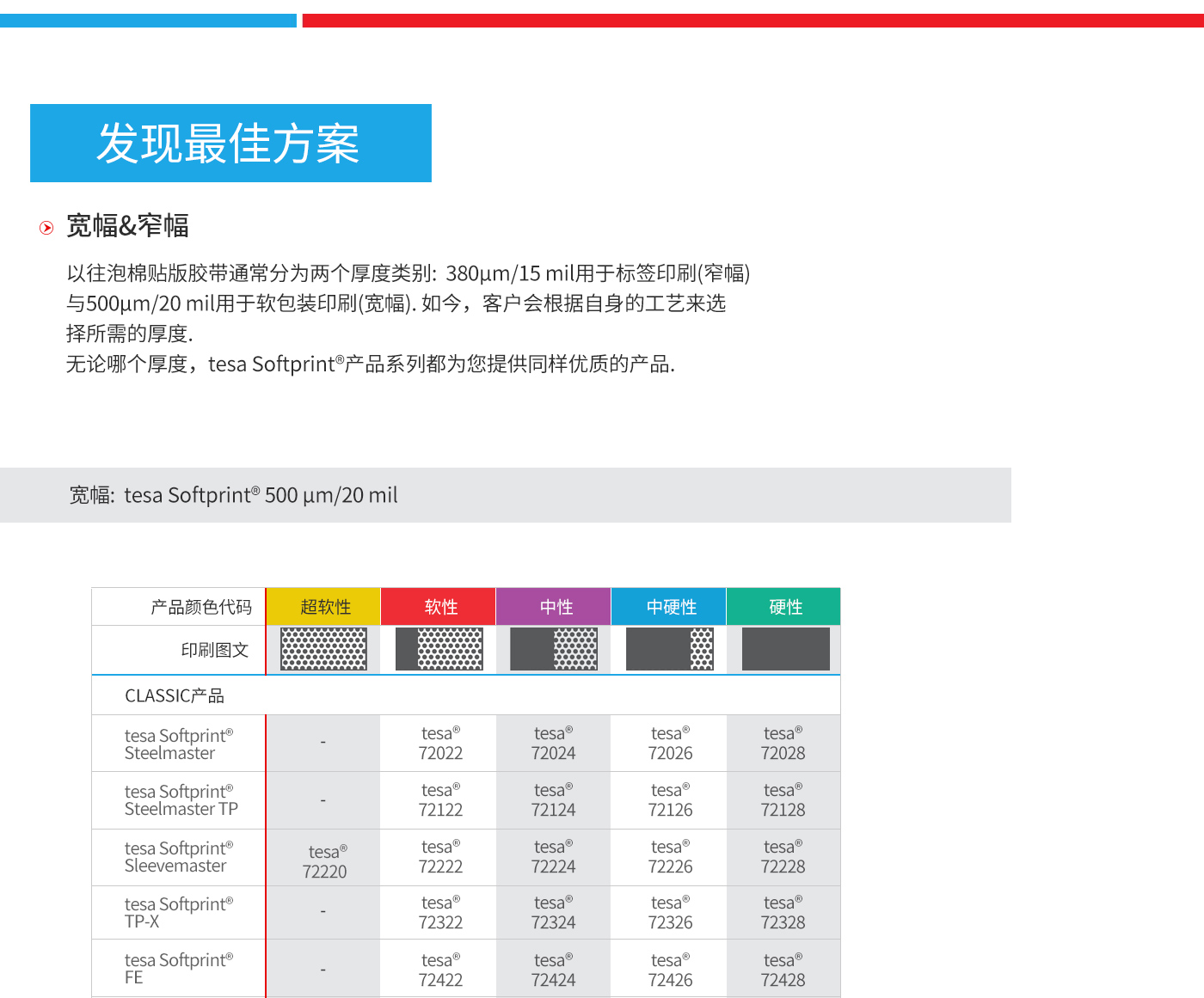Image resolution: width=1204 pixels, height=998 pixels.
Task: Click the 发现最佳方案 blue title banner
Action: point(230,143)
